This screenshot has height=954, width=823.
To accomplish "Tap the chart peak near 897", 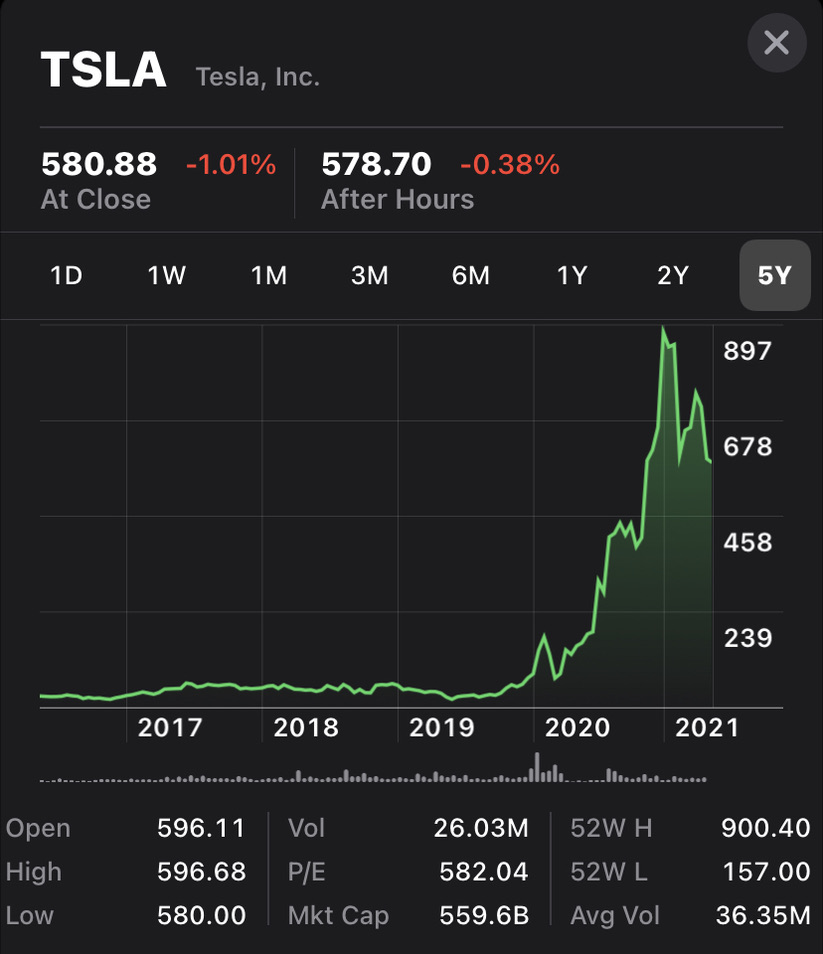I will pyautogui.click(x=663, y=330).
